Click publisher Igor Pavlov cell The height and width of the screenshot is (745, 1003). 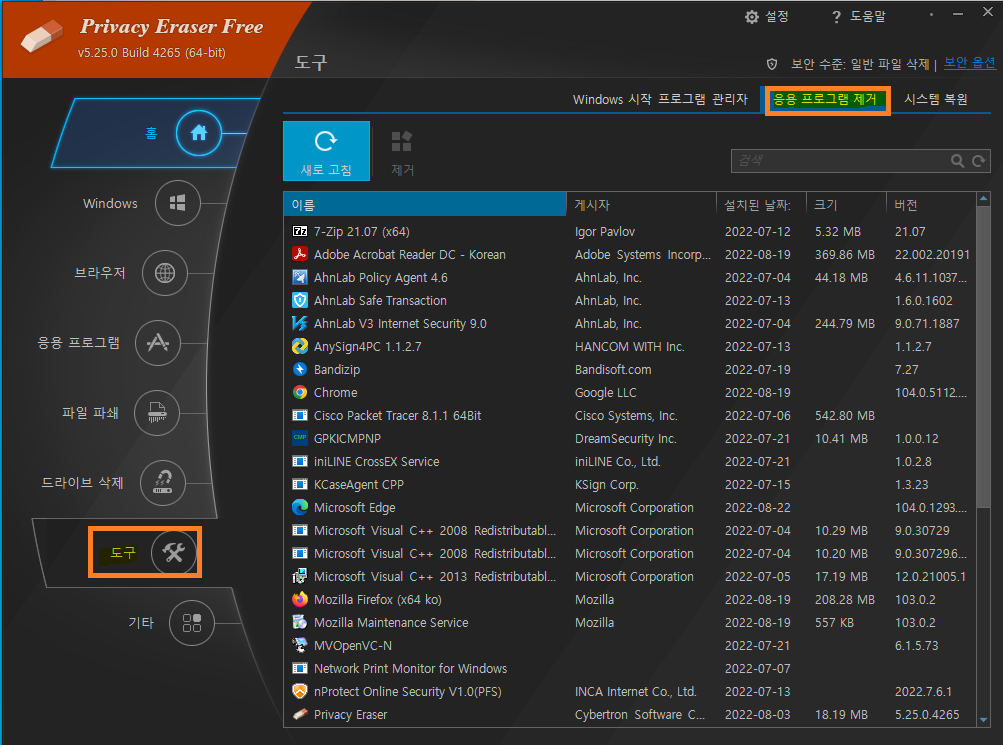[x=605, y=231]
